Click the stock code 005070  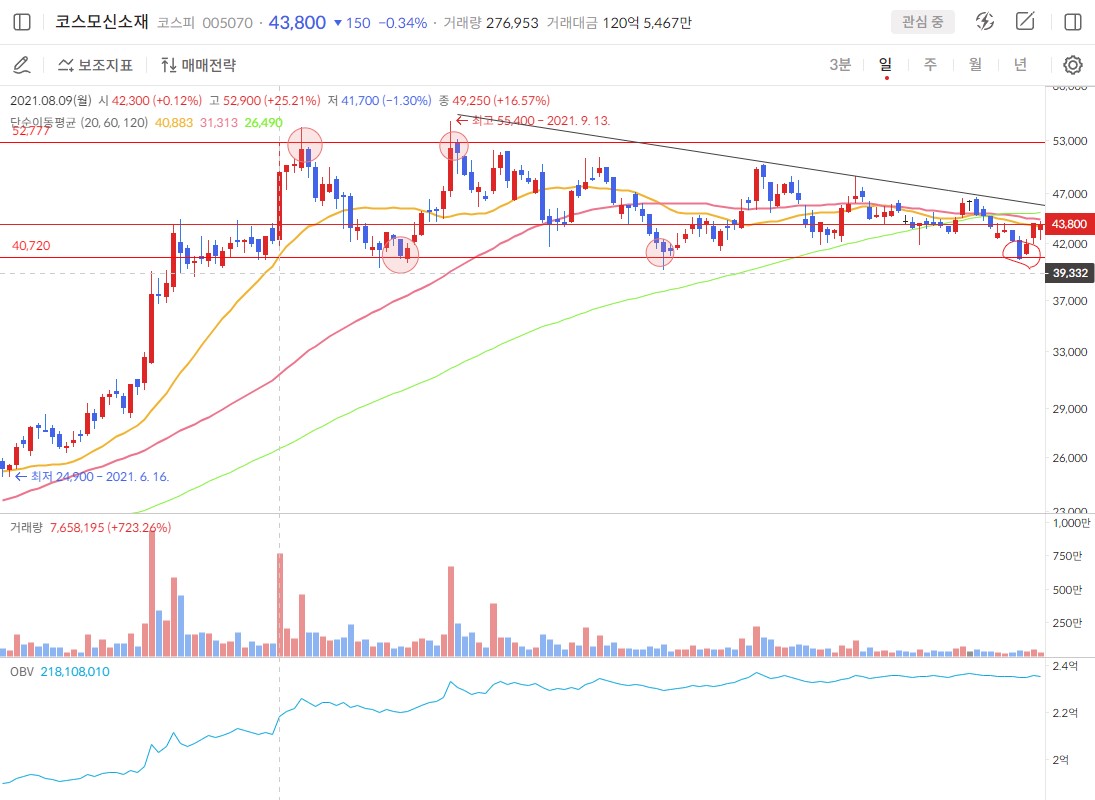[x=228, y=23]
